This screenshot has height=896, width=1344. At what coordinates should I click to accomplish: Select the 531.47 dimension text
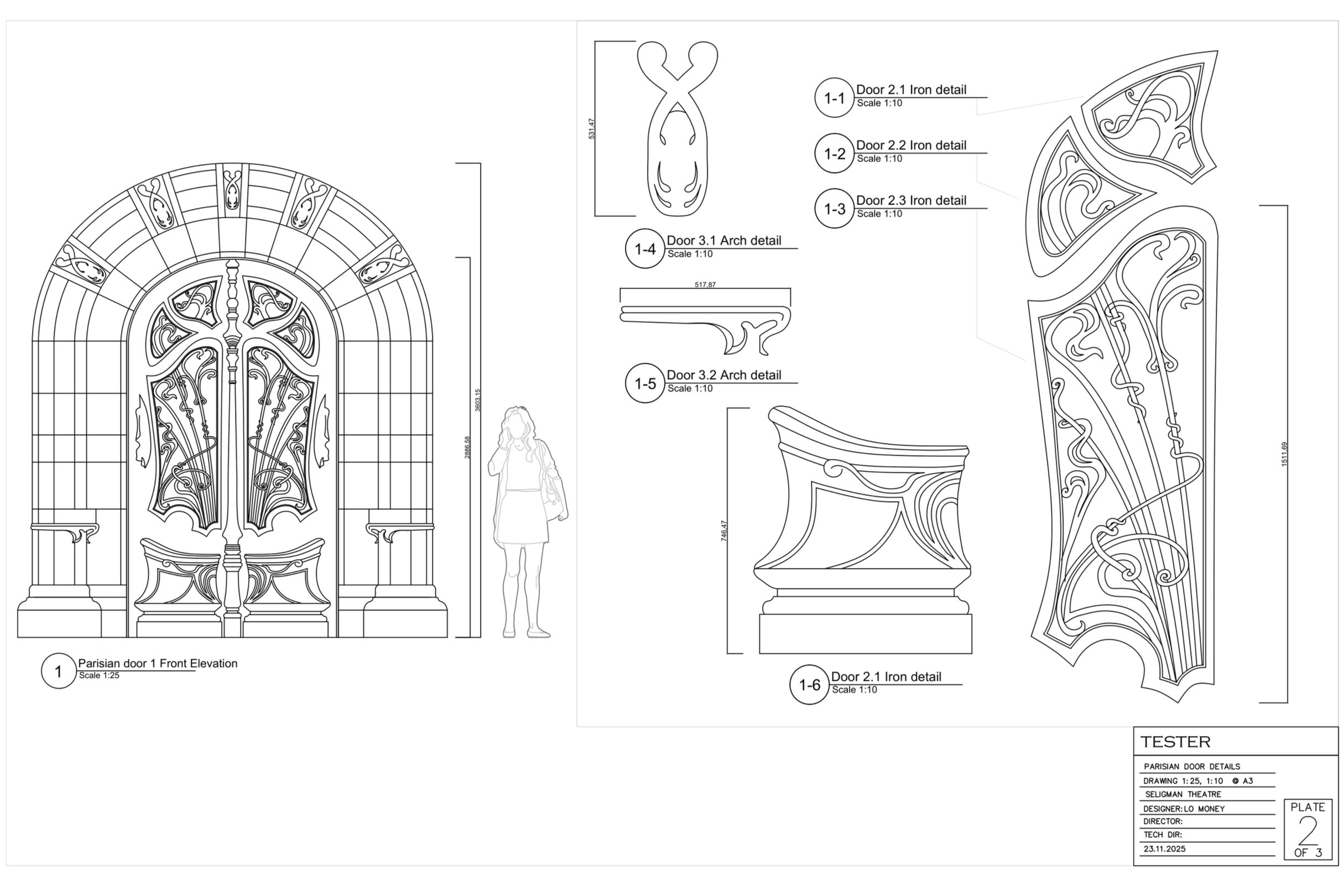591,128
